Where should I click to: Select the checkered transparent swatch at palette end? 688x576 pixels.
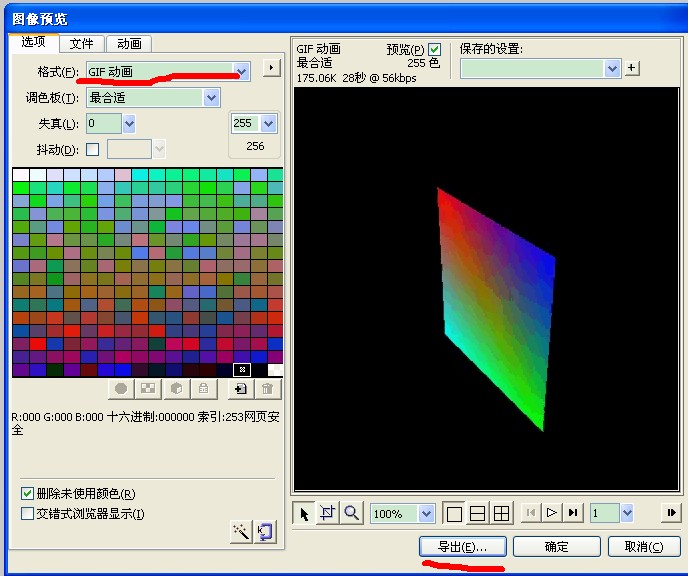click(x=275, y=370)
